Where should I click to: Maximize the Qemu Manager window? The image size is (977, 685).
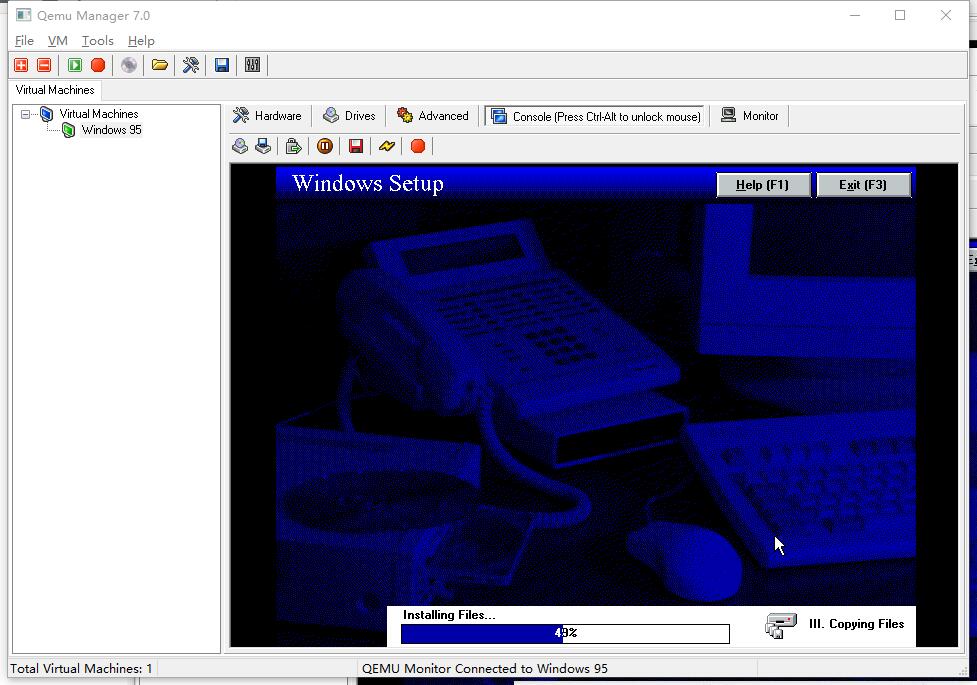[900, 15]
